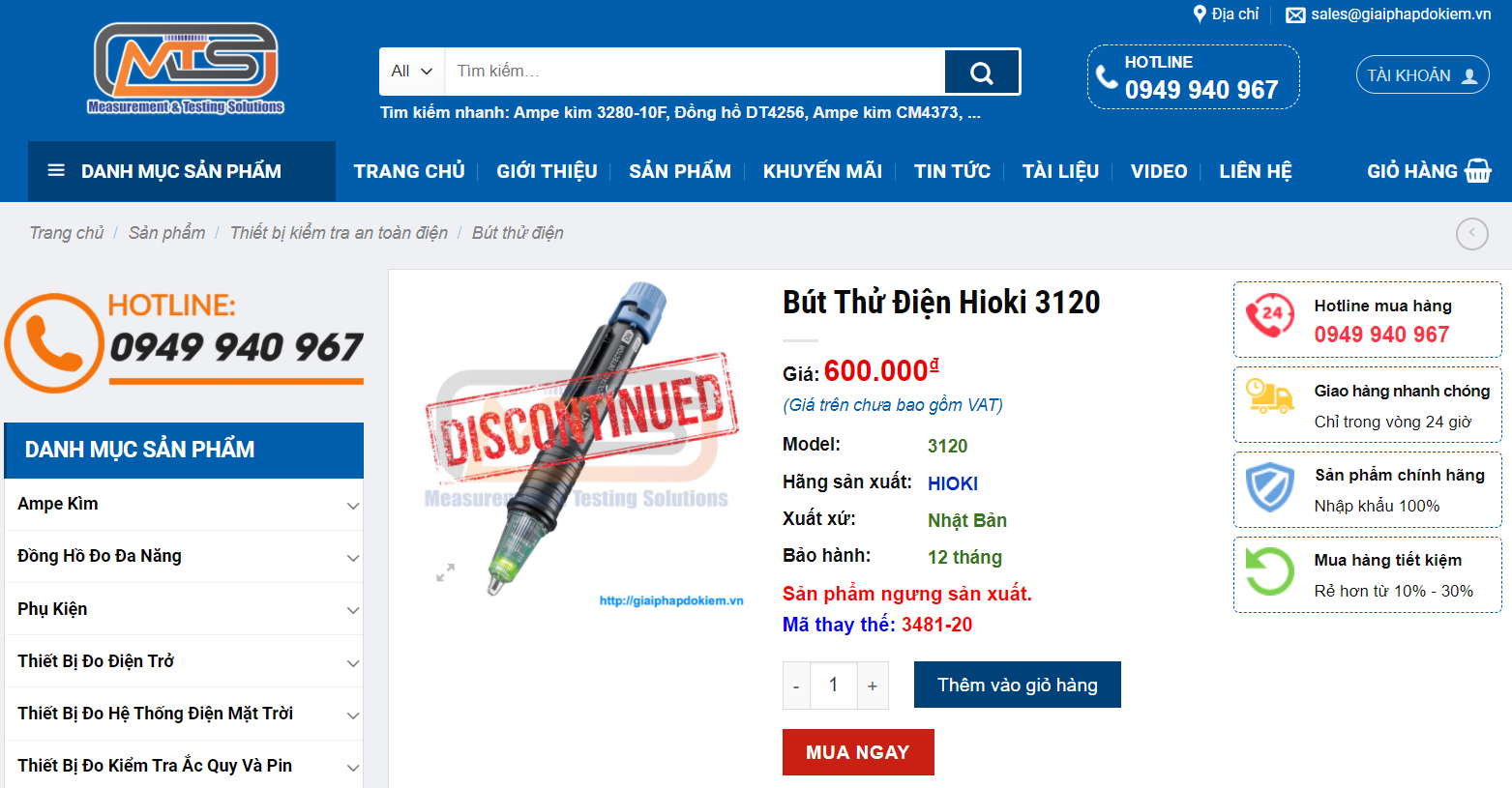Click the email envelope icon in header
Viewport: 1512px width, 788px height.
(x=1294, y=15)
